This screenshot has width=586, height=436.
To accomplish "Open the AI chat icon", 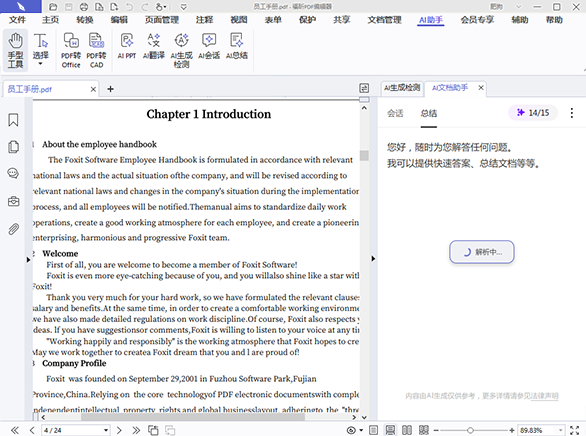I will pyautogui.click(x=209, y=46).
